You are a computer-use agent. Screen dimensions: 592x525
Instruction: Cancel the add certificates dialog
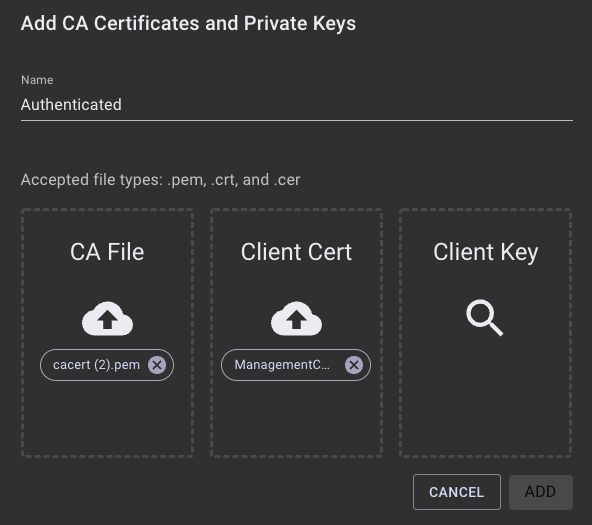[457, 492]
